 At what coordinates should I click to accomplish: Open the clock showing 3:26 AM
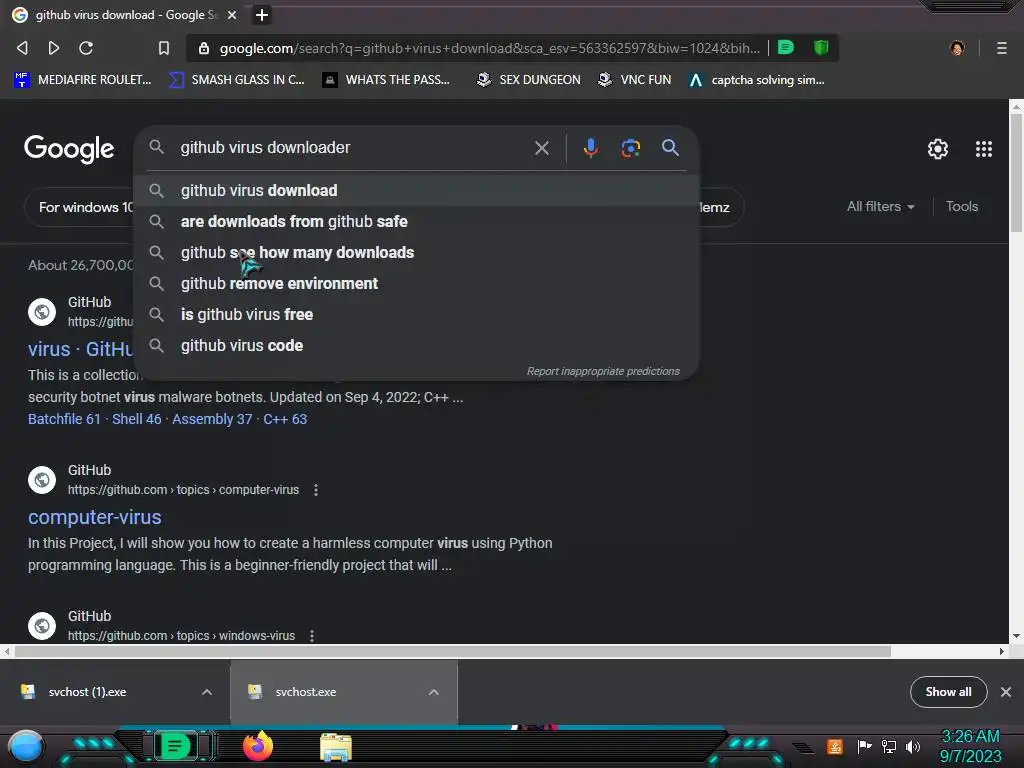point(970,746)
